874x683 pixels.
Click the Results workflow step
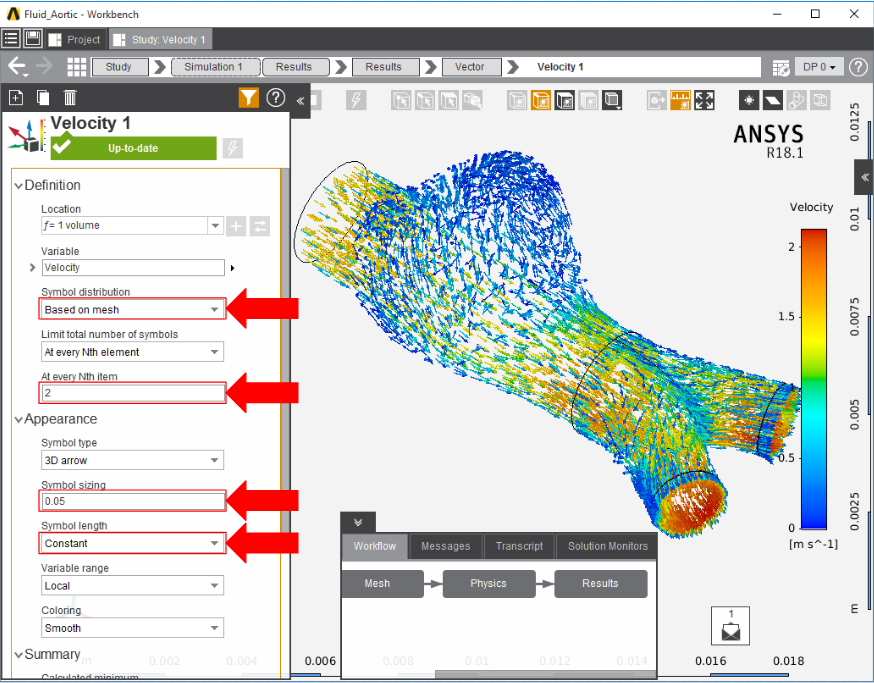click(x=601, y=584)
